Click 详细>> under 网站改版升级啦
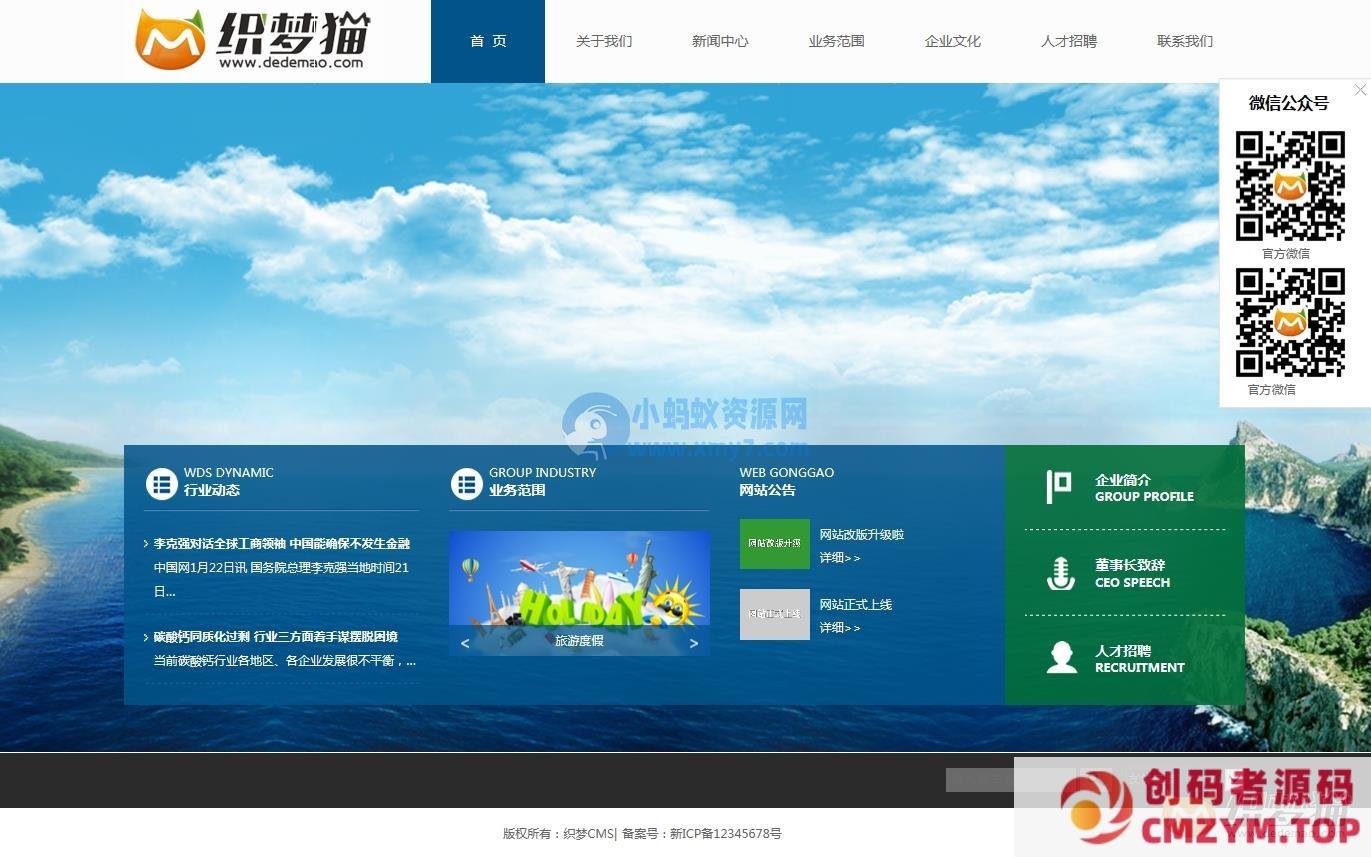The height and width of the screenshot is (857, 1371). 839,558
